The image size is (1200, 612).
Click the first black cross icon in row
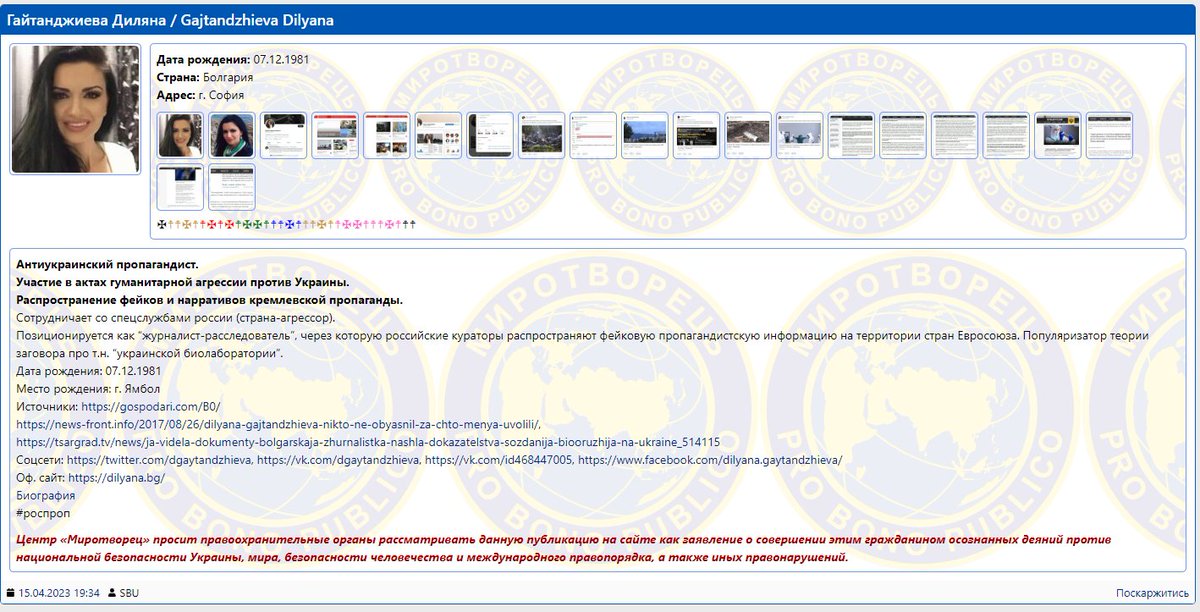[x=162, y=224]
